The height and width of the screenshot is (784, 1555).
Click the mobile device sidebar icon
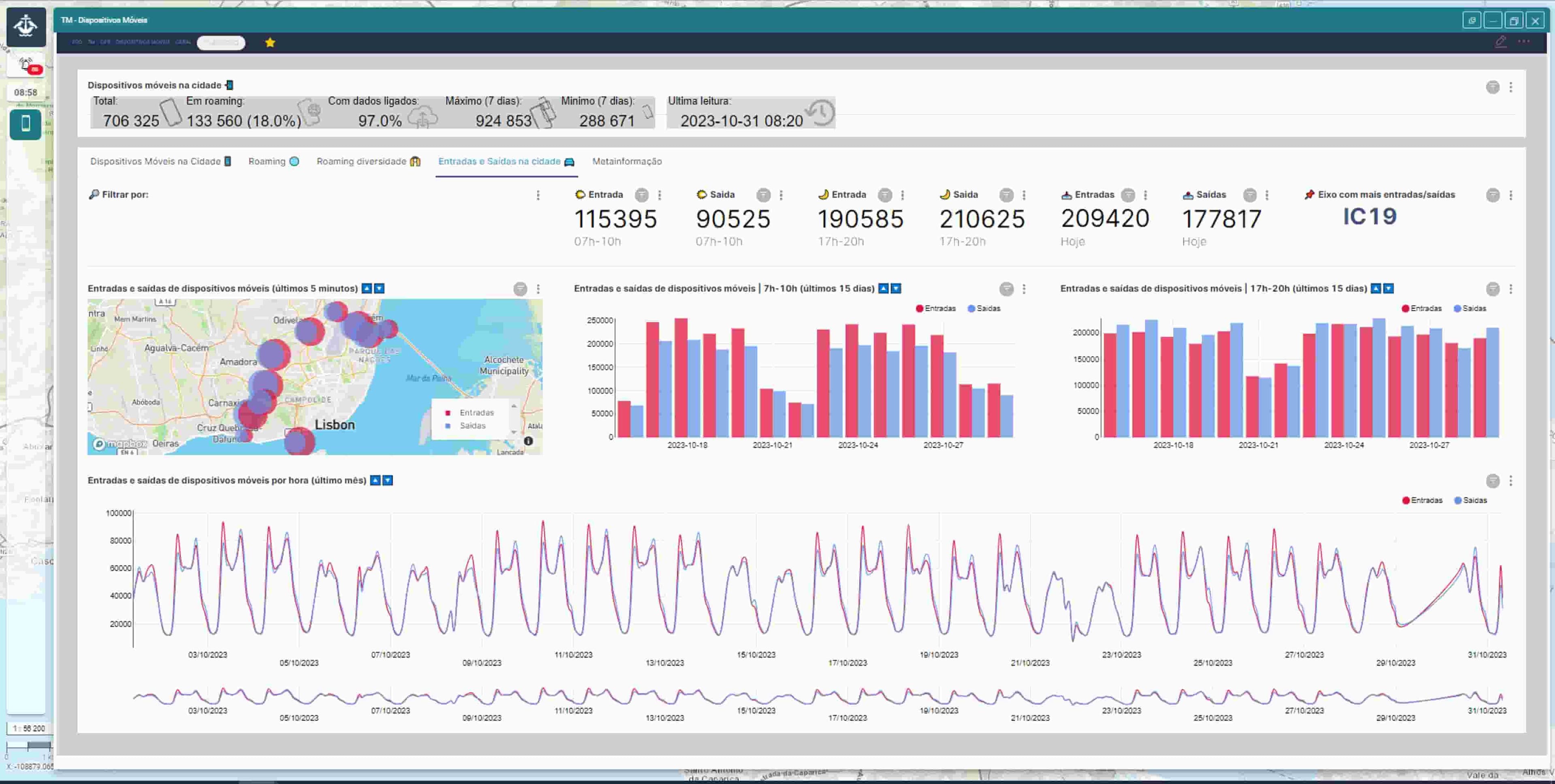point(26,124)
